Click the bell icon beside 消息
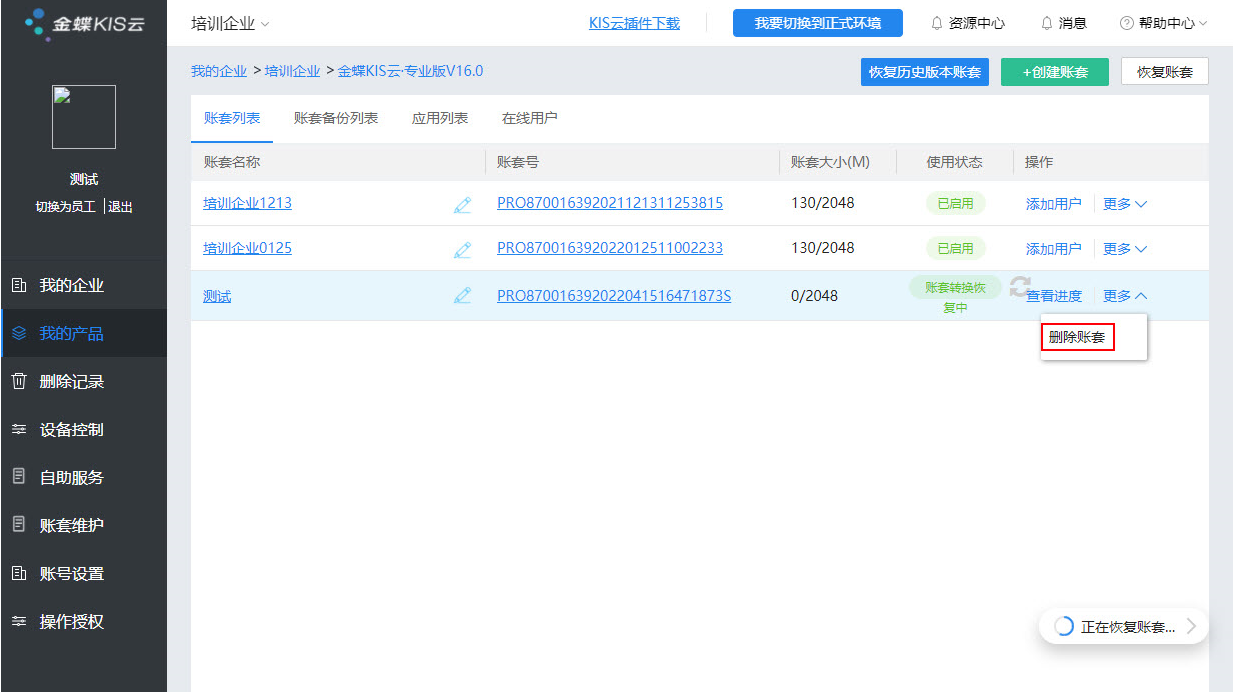Screen dimensions: 1234x692 click(x=1047, y=23)
